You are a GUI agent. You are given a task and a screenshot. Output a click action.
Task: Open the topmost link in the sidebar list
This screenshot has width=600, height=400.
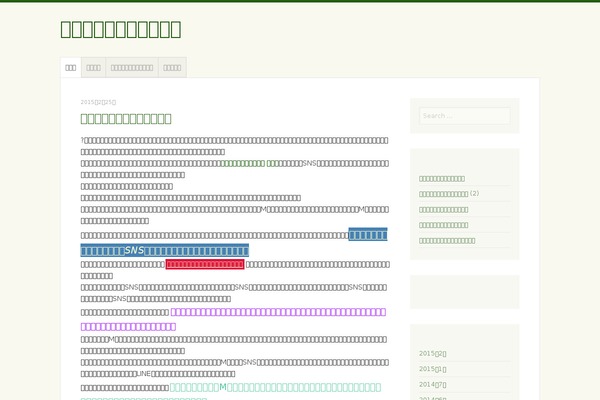click(x=442, y=179)
